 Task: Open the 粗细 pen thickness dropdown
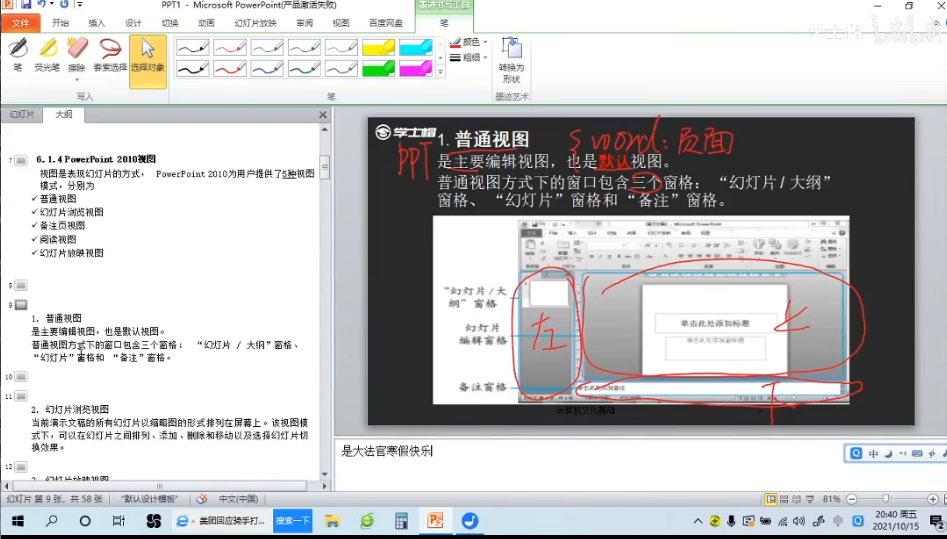[x=469, y=57]
